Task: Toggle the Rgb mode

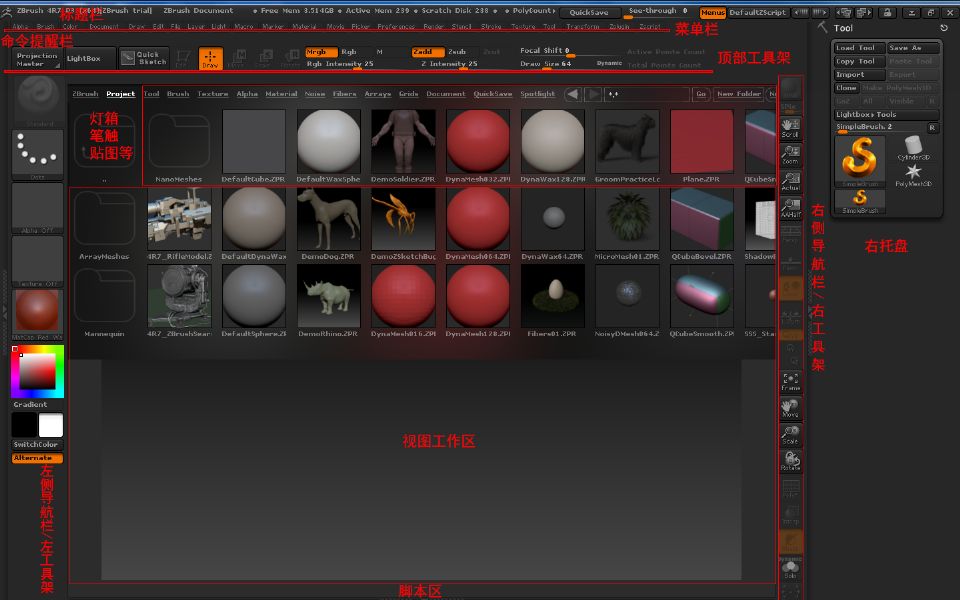Action: 349,52
